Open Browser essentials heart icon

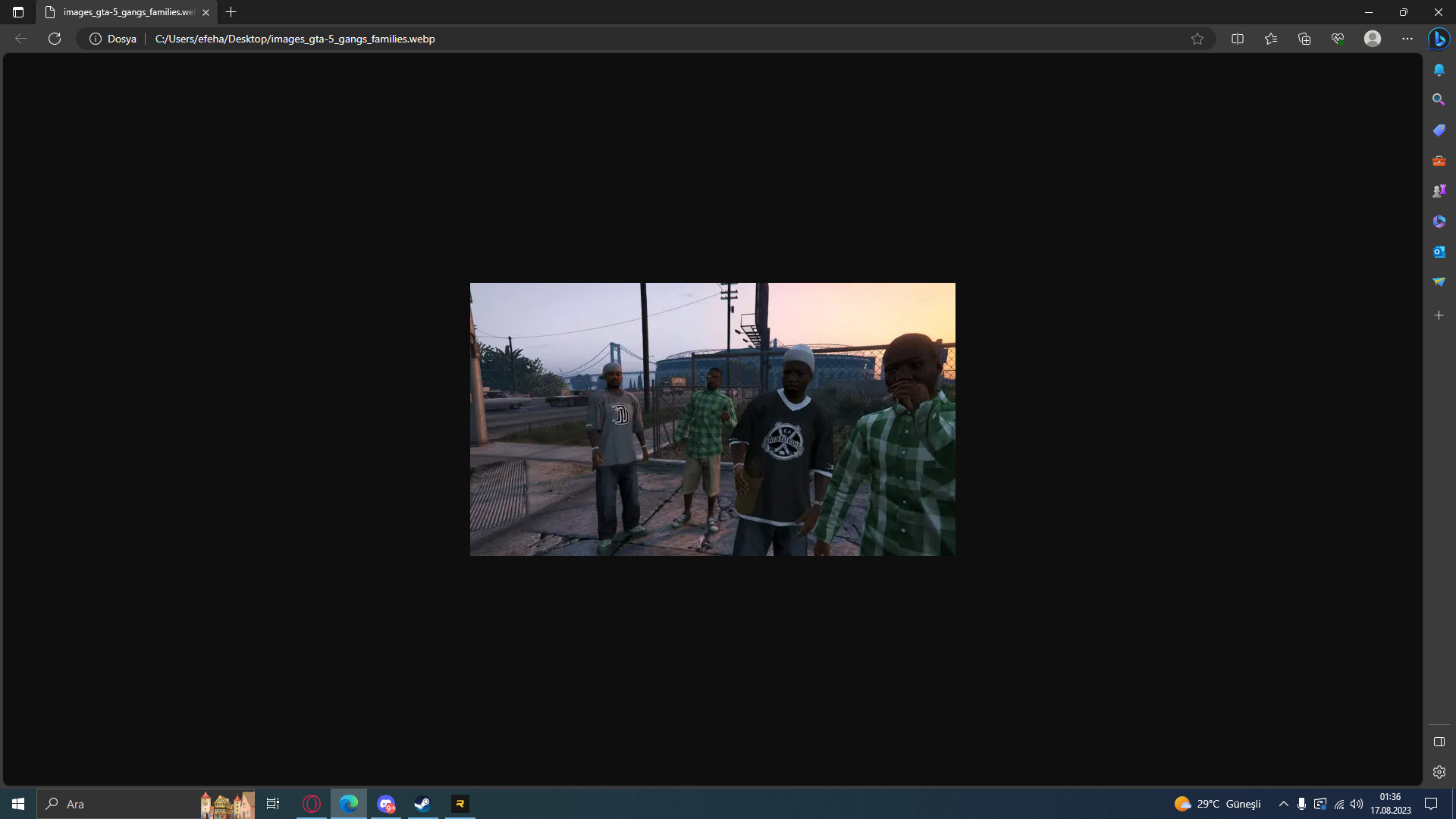click(x=1338, y=39)
